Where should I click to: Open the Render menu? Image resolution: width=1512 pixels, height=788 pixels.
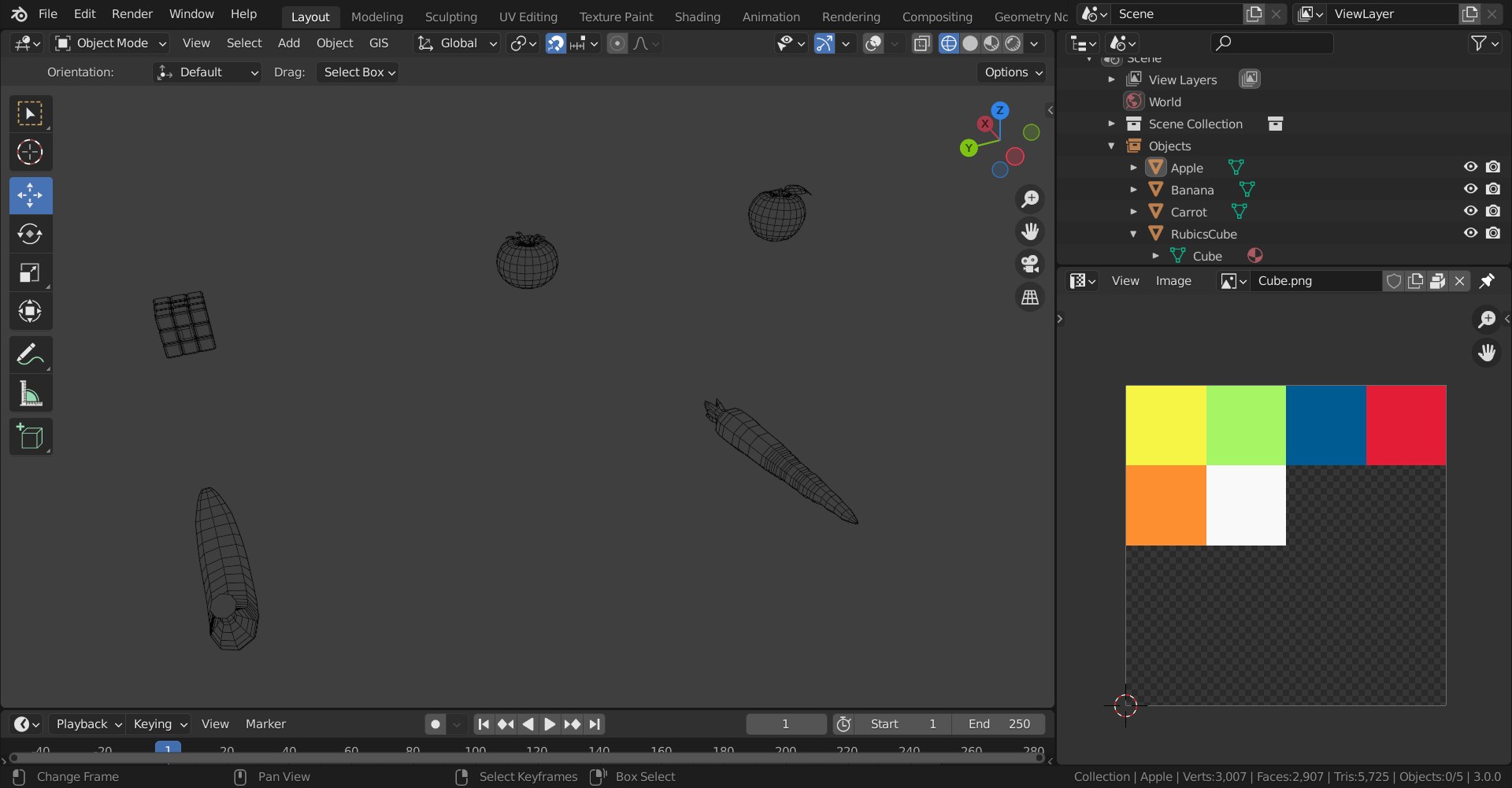[x=132, y=14]
